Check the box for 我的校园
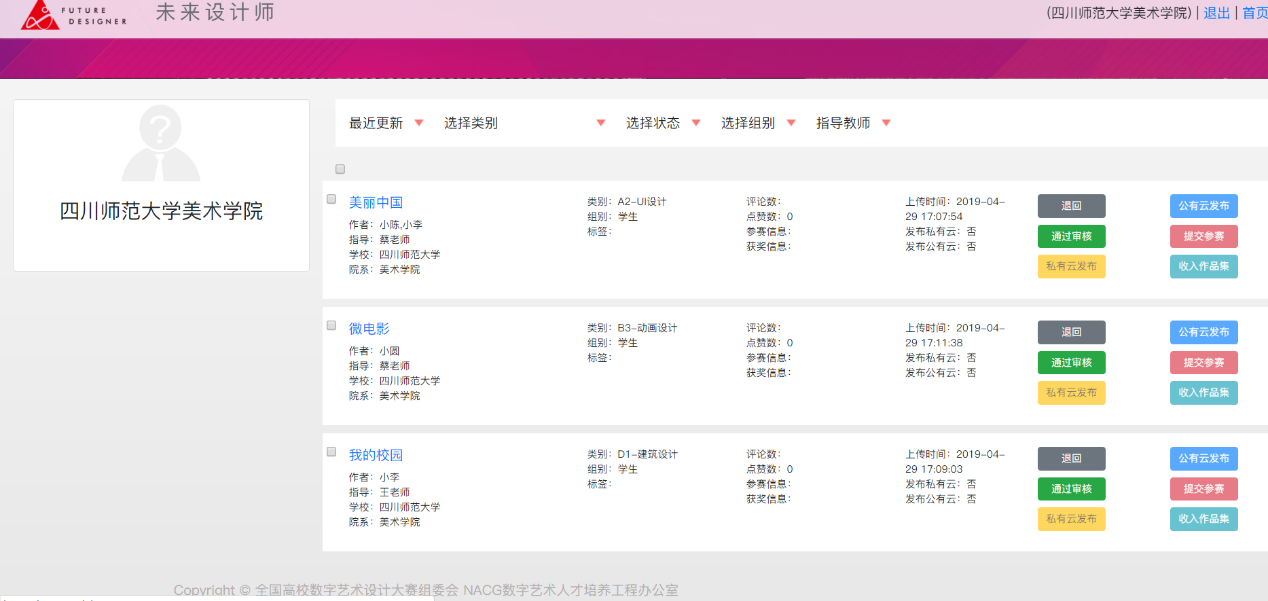This screenshot has width=1268, height=601. click(x=332, y=452)
